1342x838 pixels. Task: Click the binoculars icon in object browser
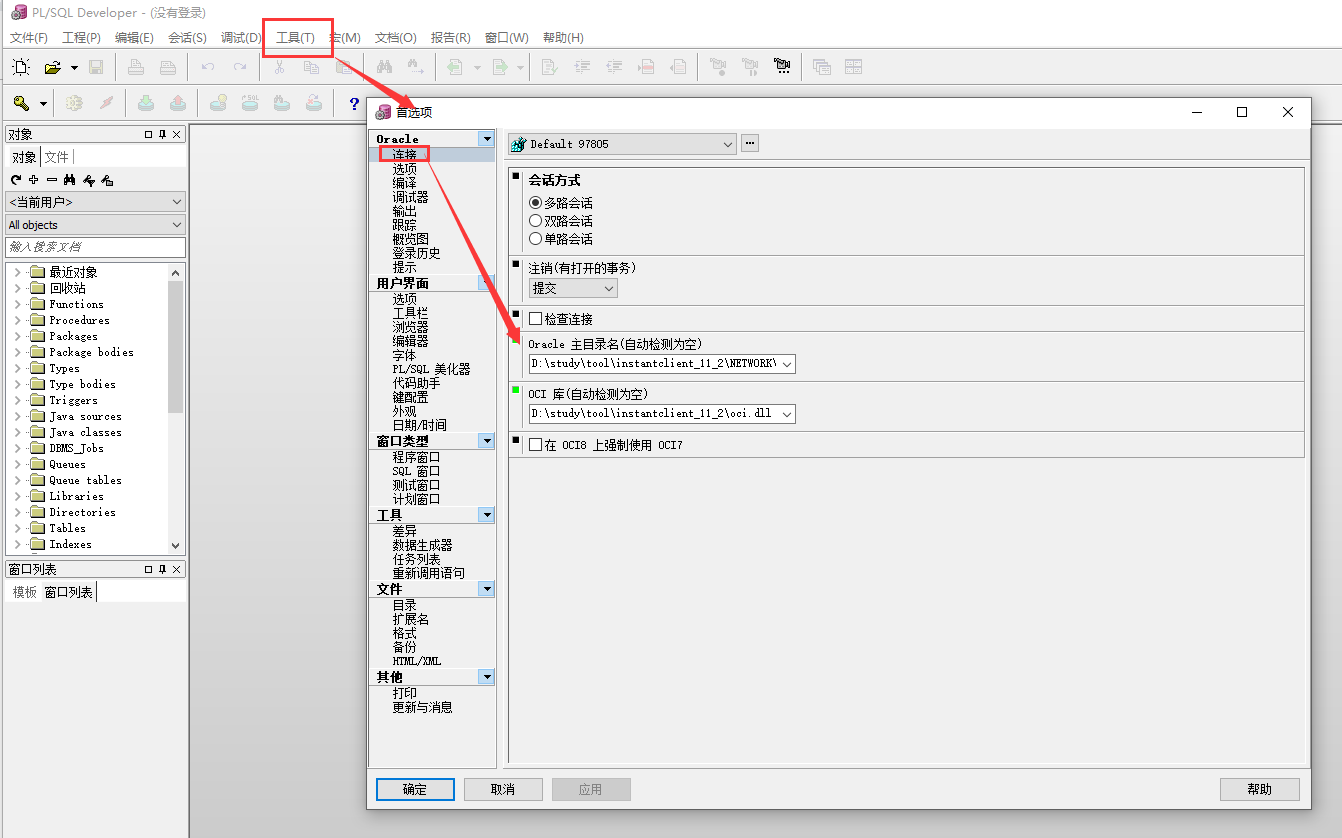pos(70,180)
